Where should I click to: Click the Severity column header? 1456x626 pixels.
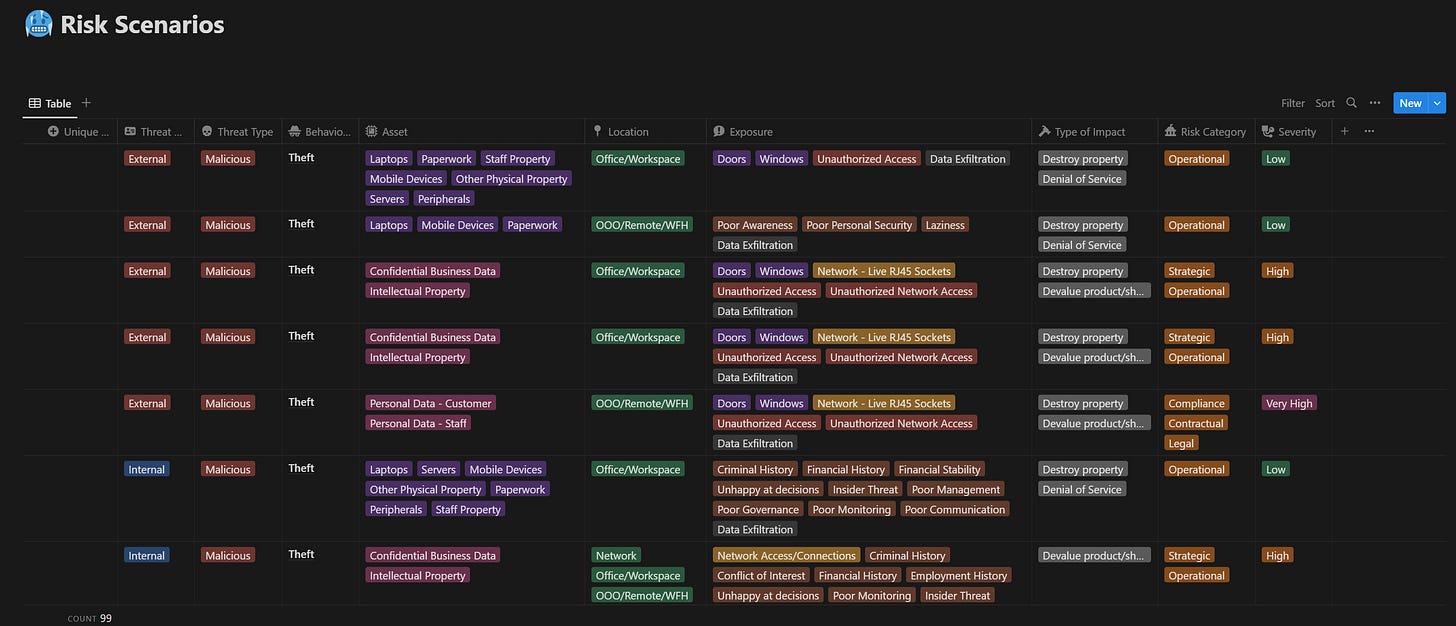1289,131
